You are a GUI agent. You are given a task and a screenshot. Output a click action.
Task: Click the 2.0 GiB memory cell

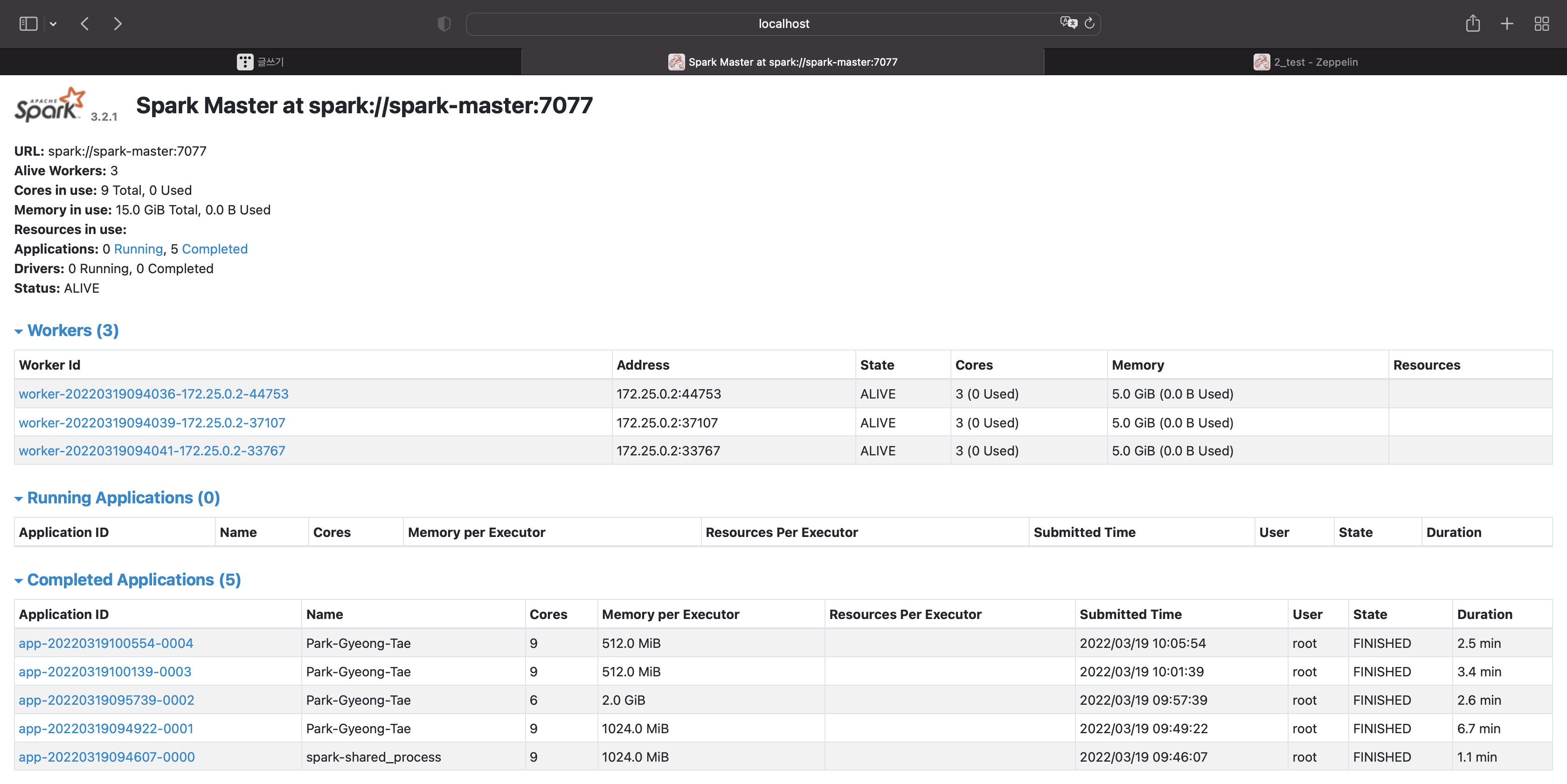tap(710, 700)
